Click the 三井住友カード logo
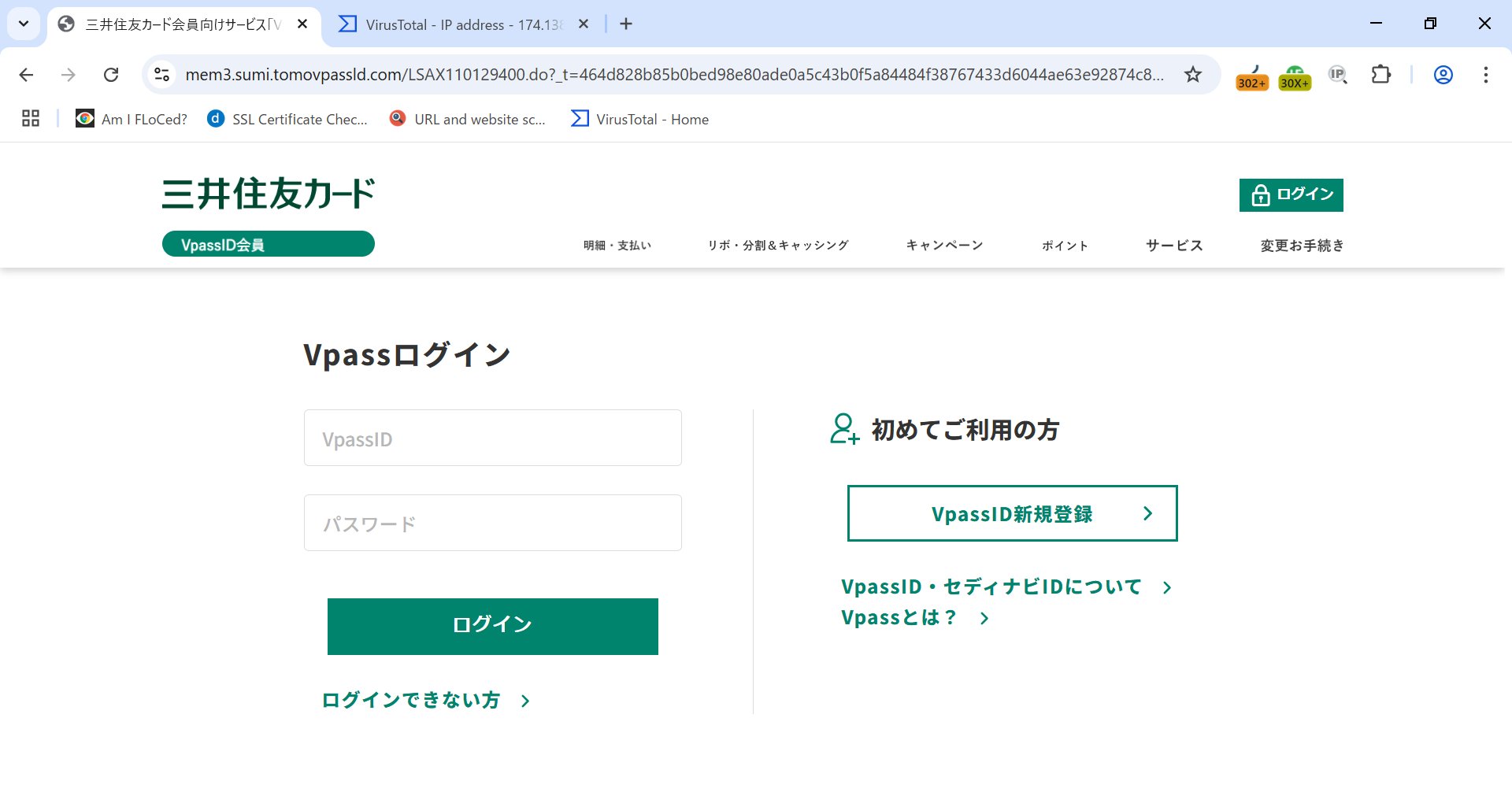 coord(268,194)
